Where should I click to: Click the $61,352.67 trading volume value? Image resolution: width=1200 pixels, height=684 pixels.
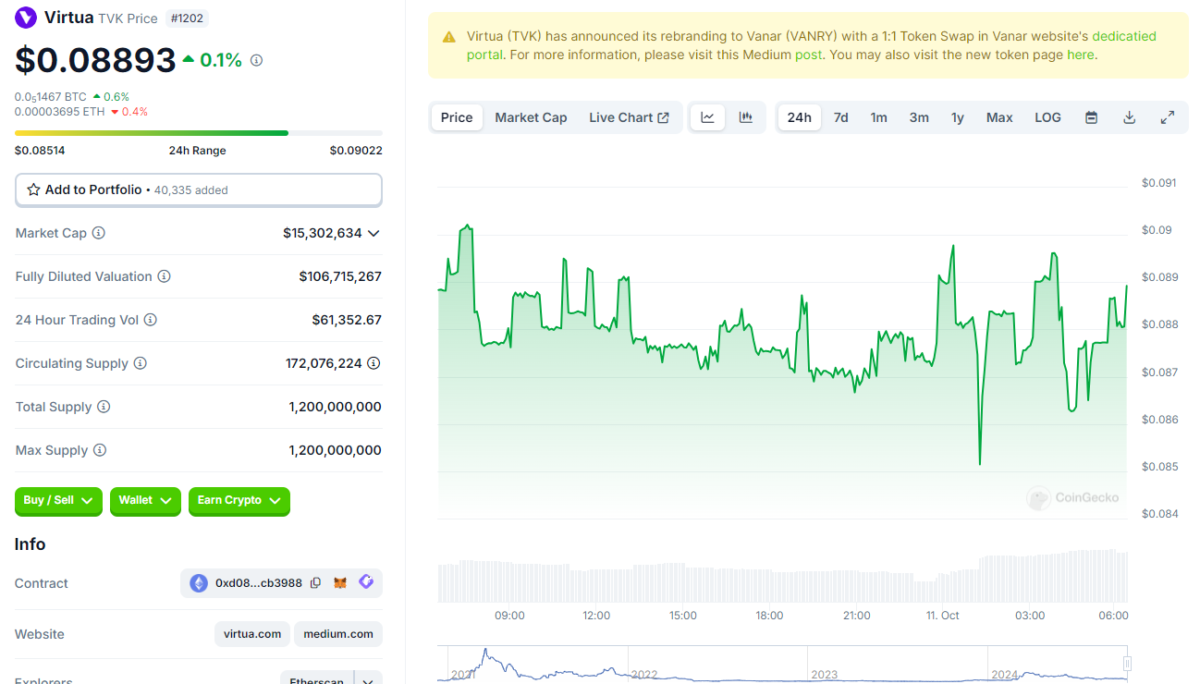click(x=346, y=320)
